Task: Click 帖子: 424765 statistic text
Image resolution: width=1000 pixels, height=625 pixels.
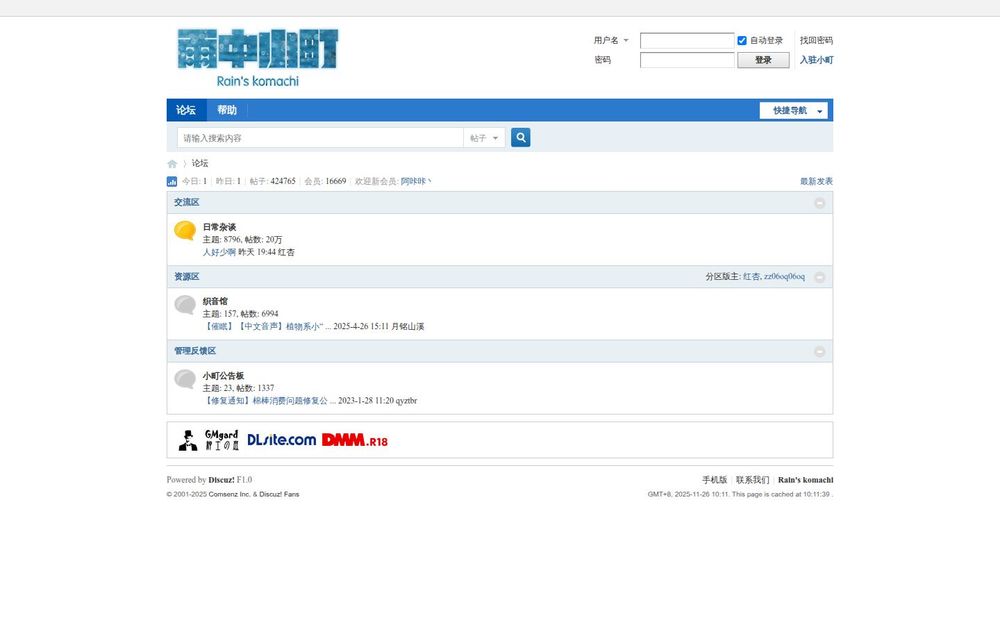Action: pyautogui.click(x=272, y=181)
